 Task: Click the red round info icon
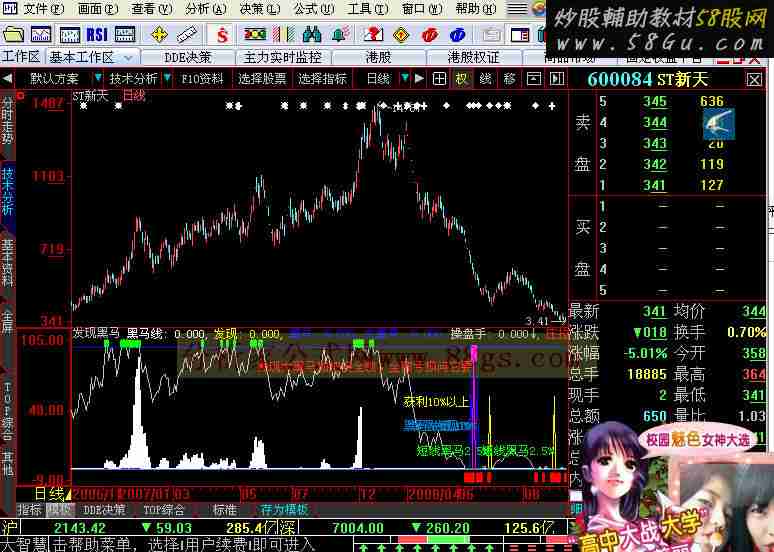pos(430,35)
